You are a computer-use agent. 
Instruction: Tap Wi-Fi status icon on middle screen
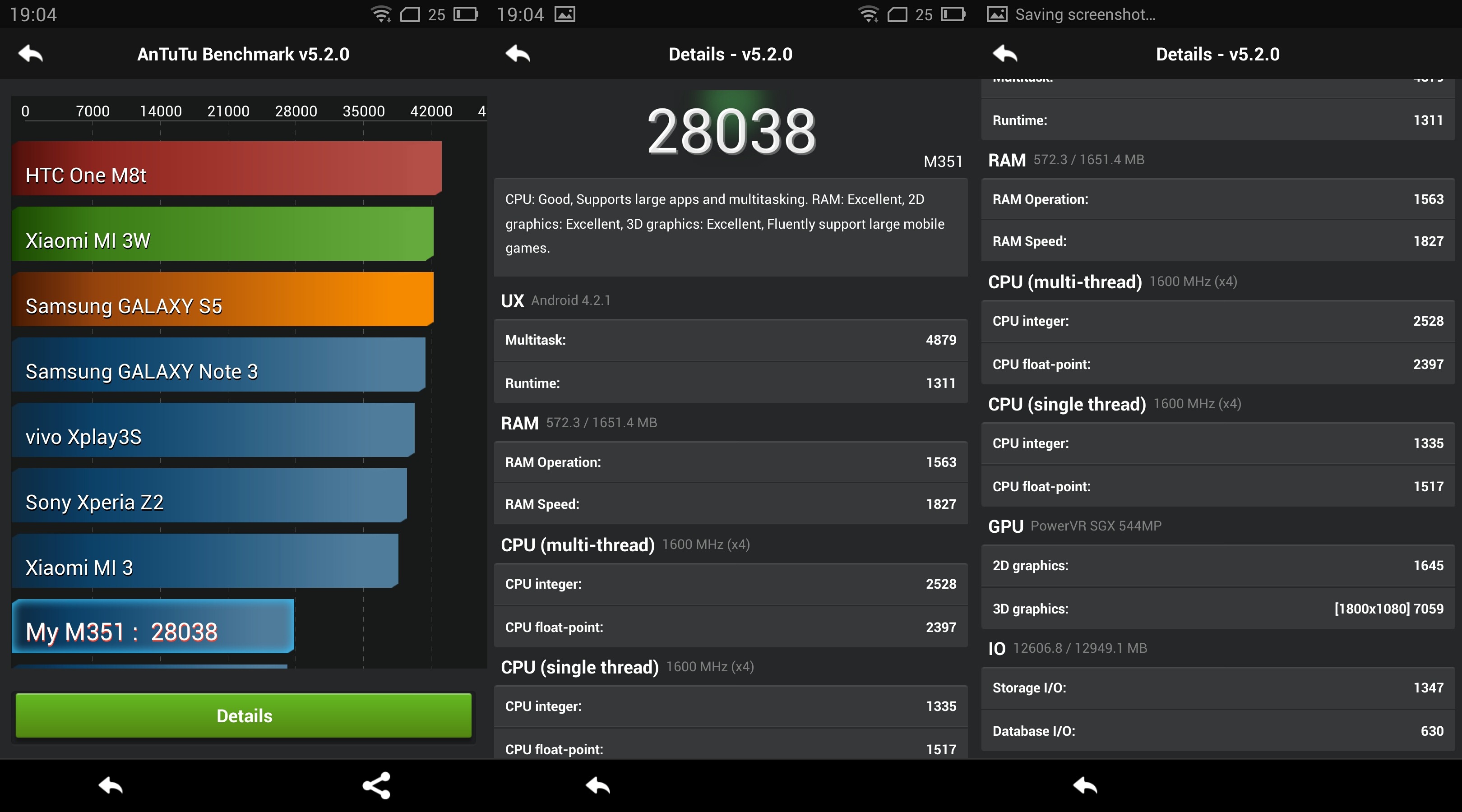coord(868,14)
